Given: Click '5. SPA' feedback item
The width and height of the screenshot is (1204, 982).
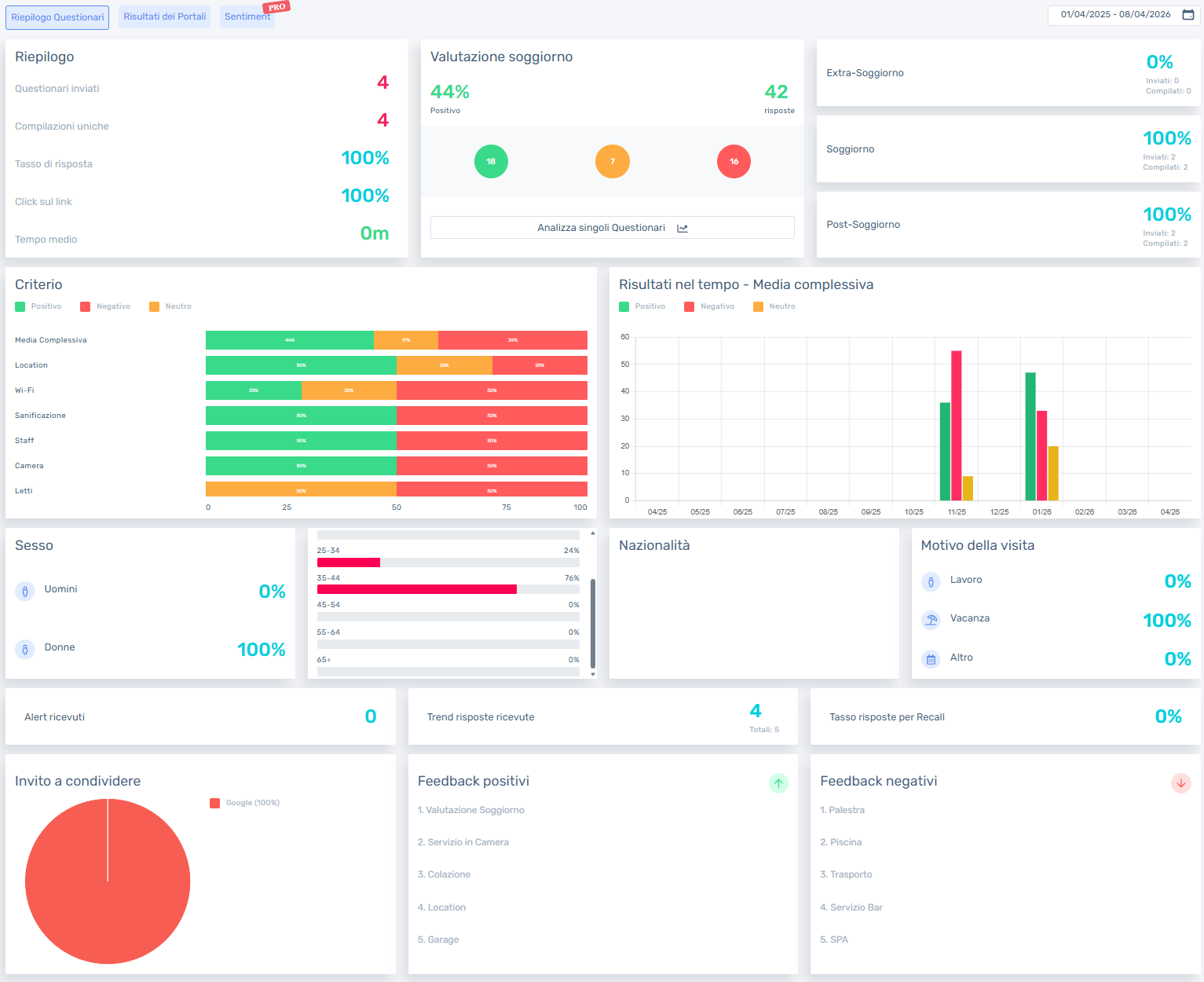Looking at the screenshot, I should point(834,940).
